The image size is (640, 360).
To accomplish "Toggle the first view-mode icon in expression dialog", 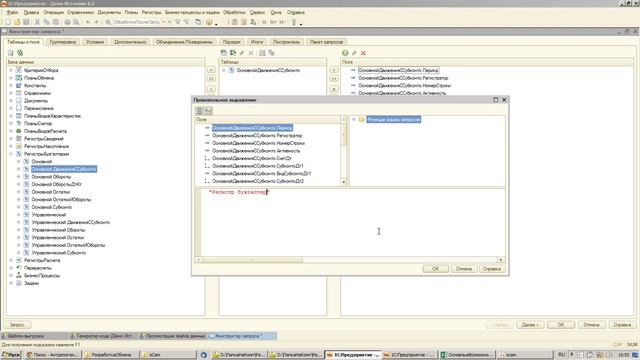I will point(200,111).
